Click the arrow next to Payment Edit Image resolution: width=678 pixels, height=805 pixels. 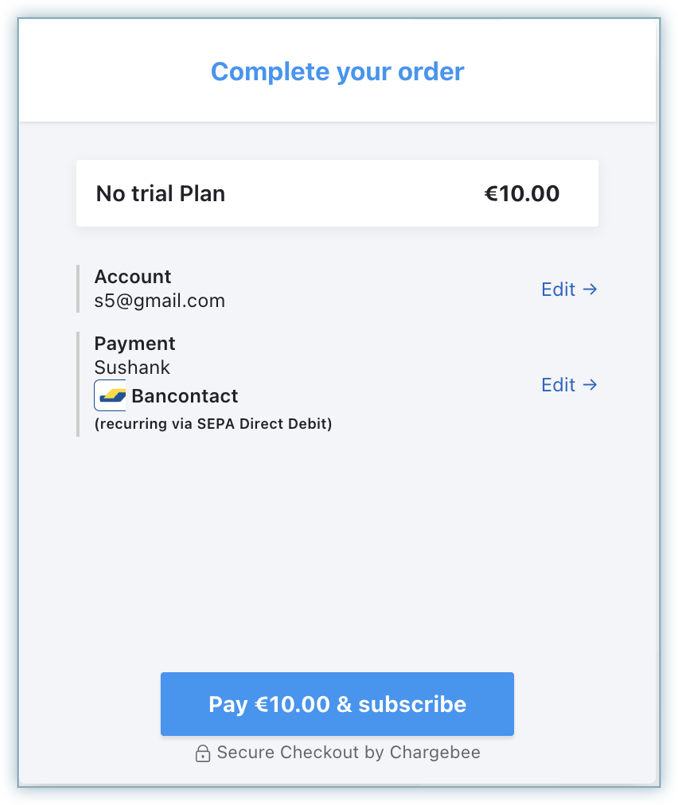(590, 385)
